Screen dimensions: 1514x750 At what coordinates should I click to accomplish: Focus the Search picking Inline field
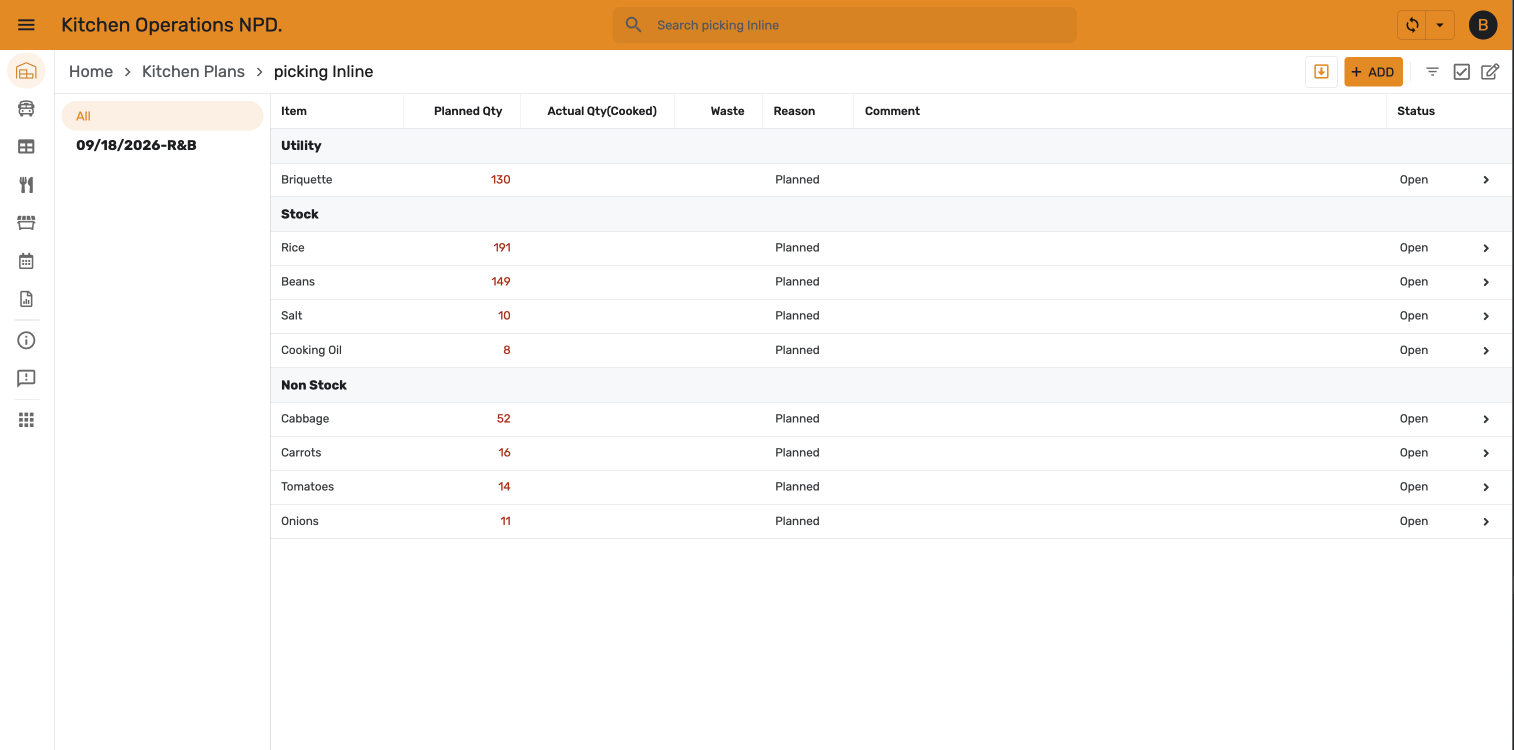click(x=844, y=25)
